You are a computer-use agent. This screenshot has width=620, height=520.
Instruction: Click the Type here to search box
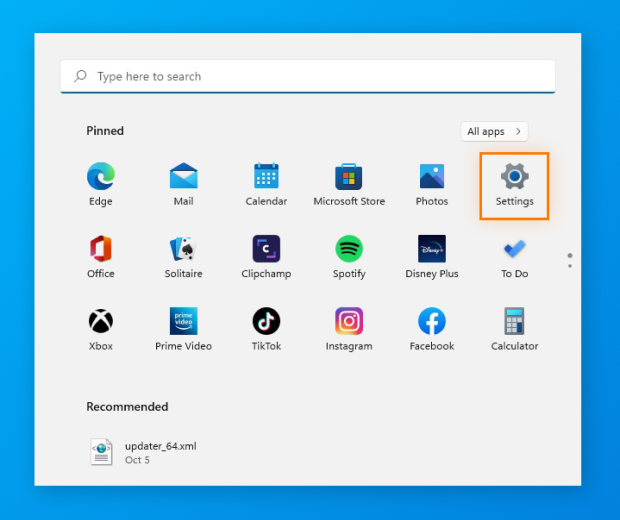[307, 77]
